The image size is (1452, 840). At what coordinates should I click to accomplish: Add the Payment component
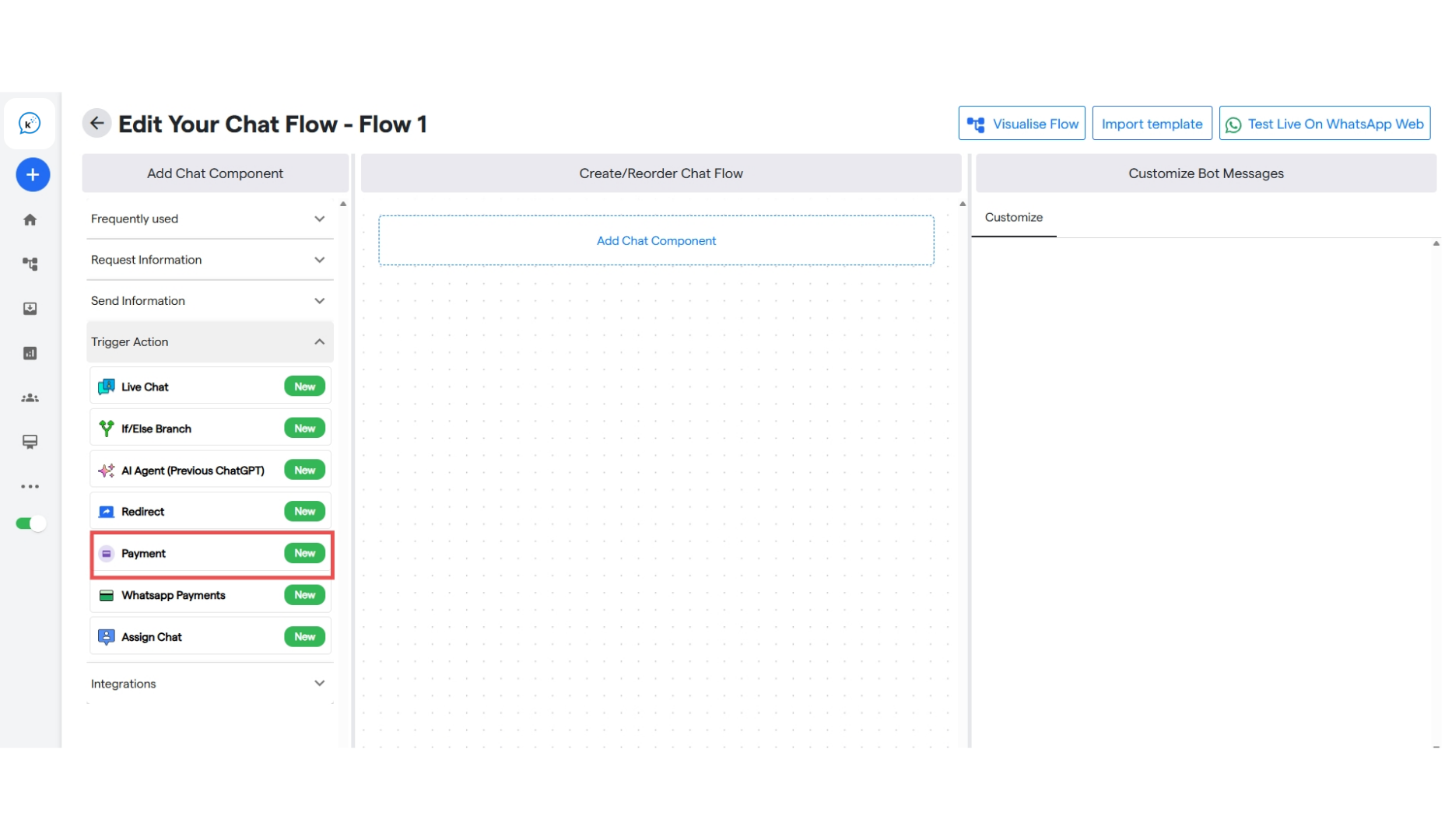(211, 554)
